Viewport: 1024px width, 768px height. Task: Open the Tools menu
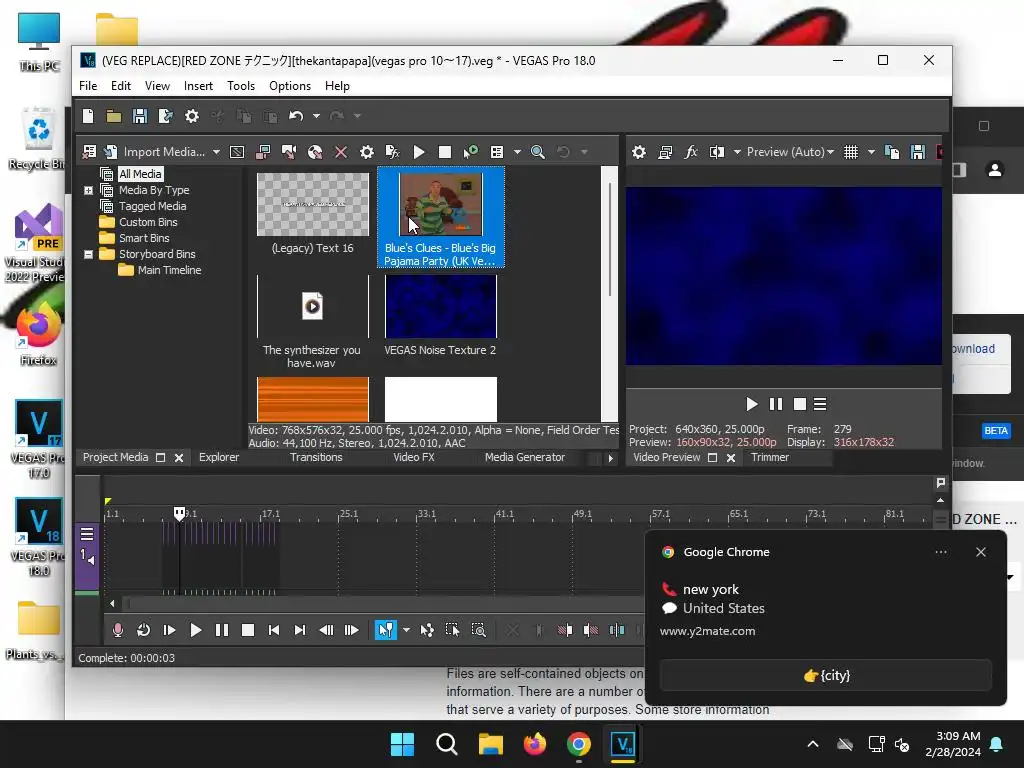241,86
